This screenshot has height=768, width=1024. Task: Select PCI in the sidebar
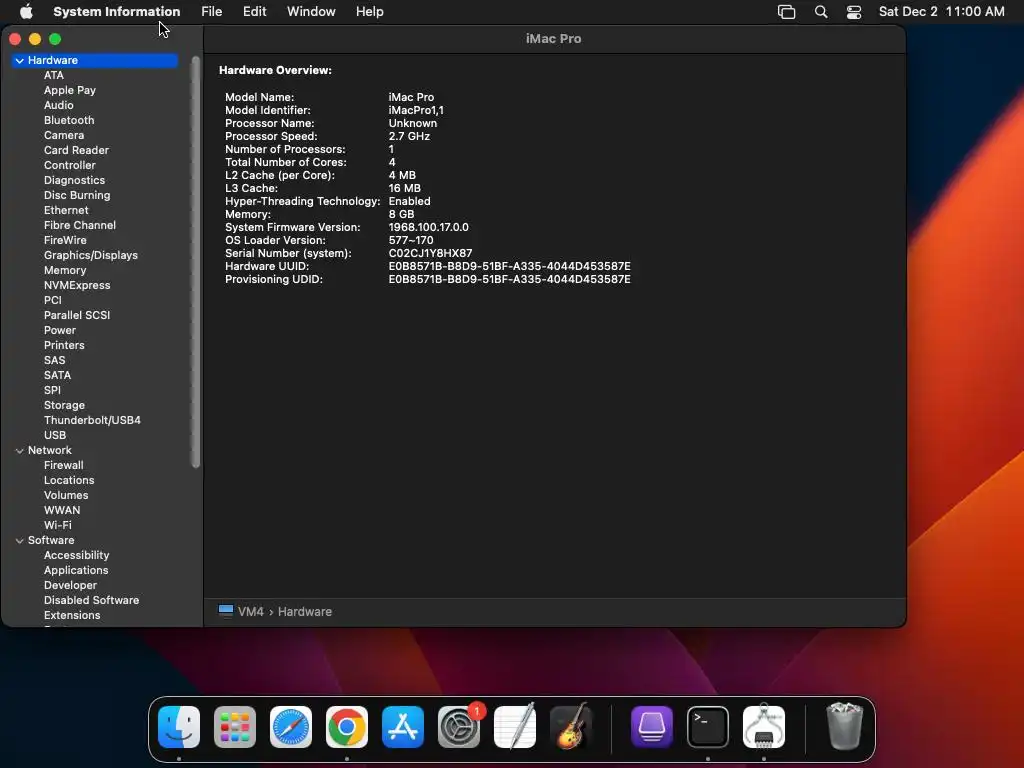(52, 300)
